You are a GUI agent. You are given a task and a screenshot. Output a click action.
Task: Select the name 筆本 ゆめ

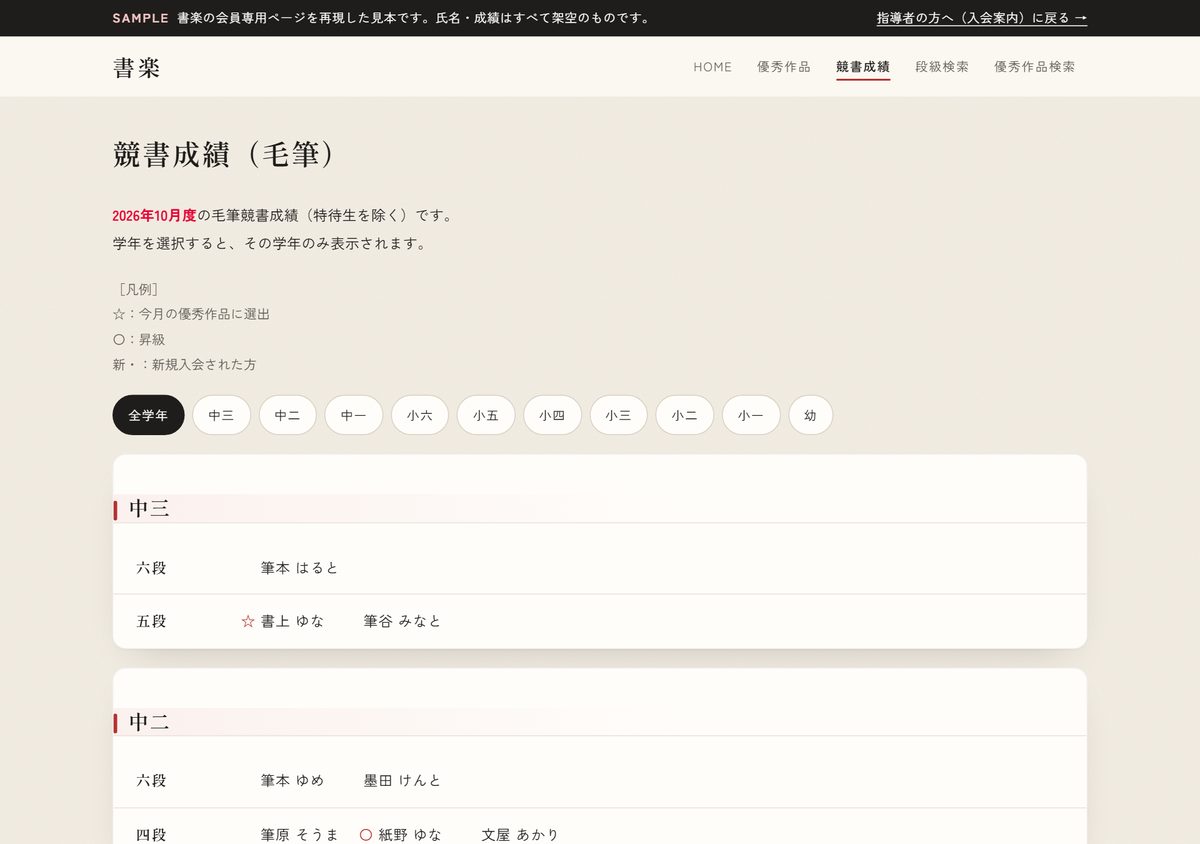point(292,781)
